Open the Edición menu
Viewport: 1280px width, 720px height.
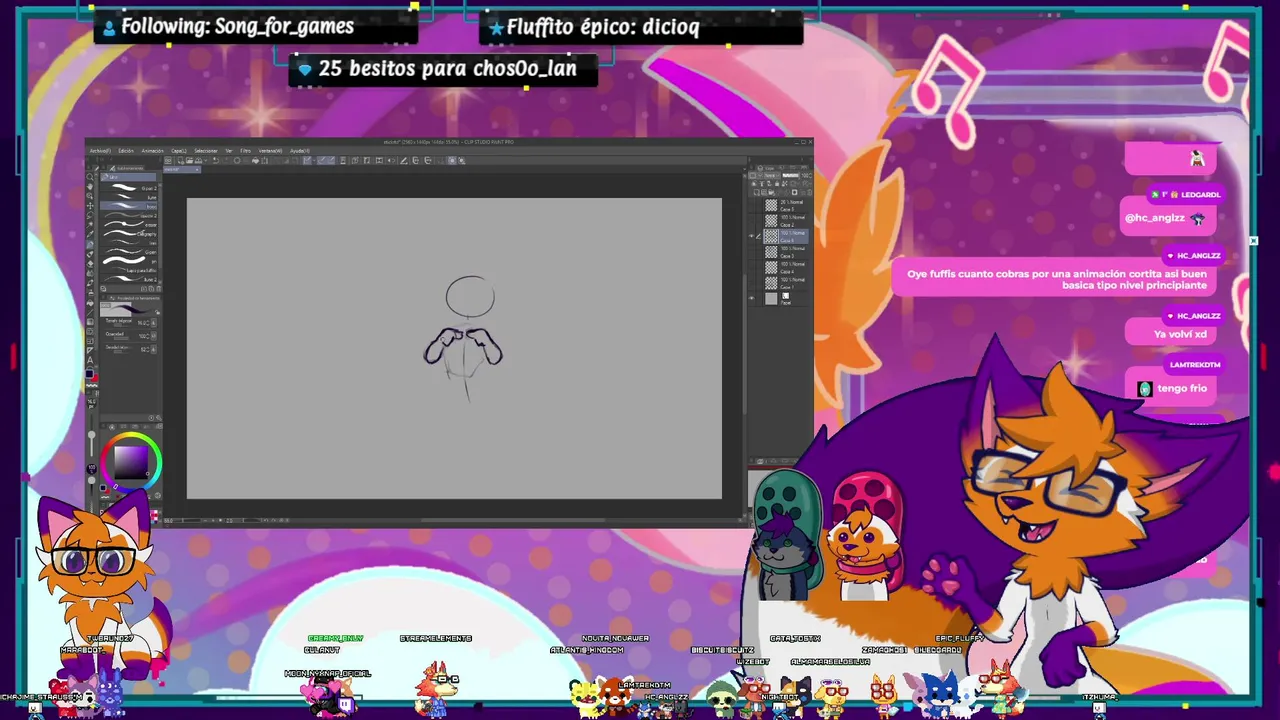coord(126,151)
